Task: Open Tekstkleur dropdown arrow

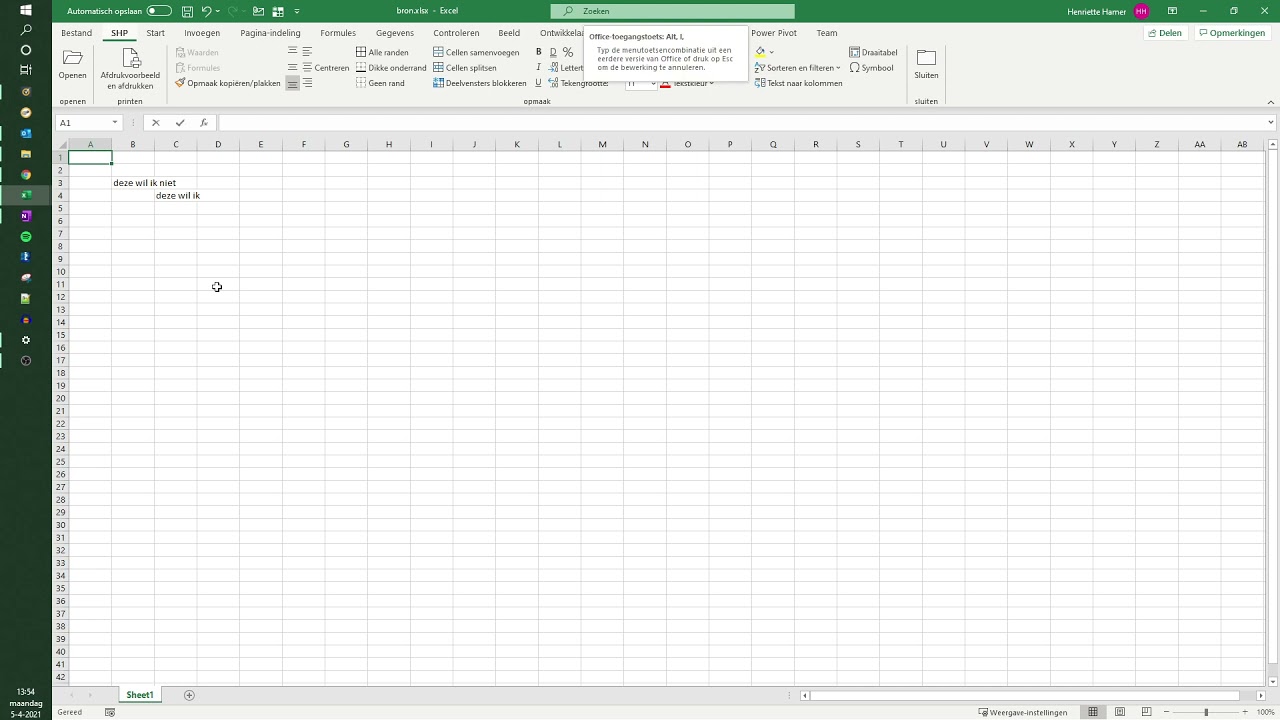Action: pos(711,84)
